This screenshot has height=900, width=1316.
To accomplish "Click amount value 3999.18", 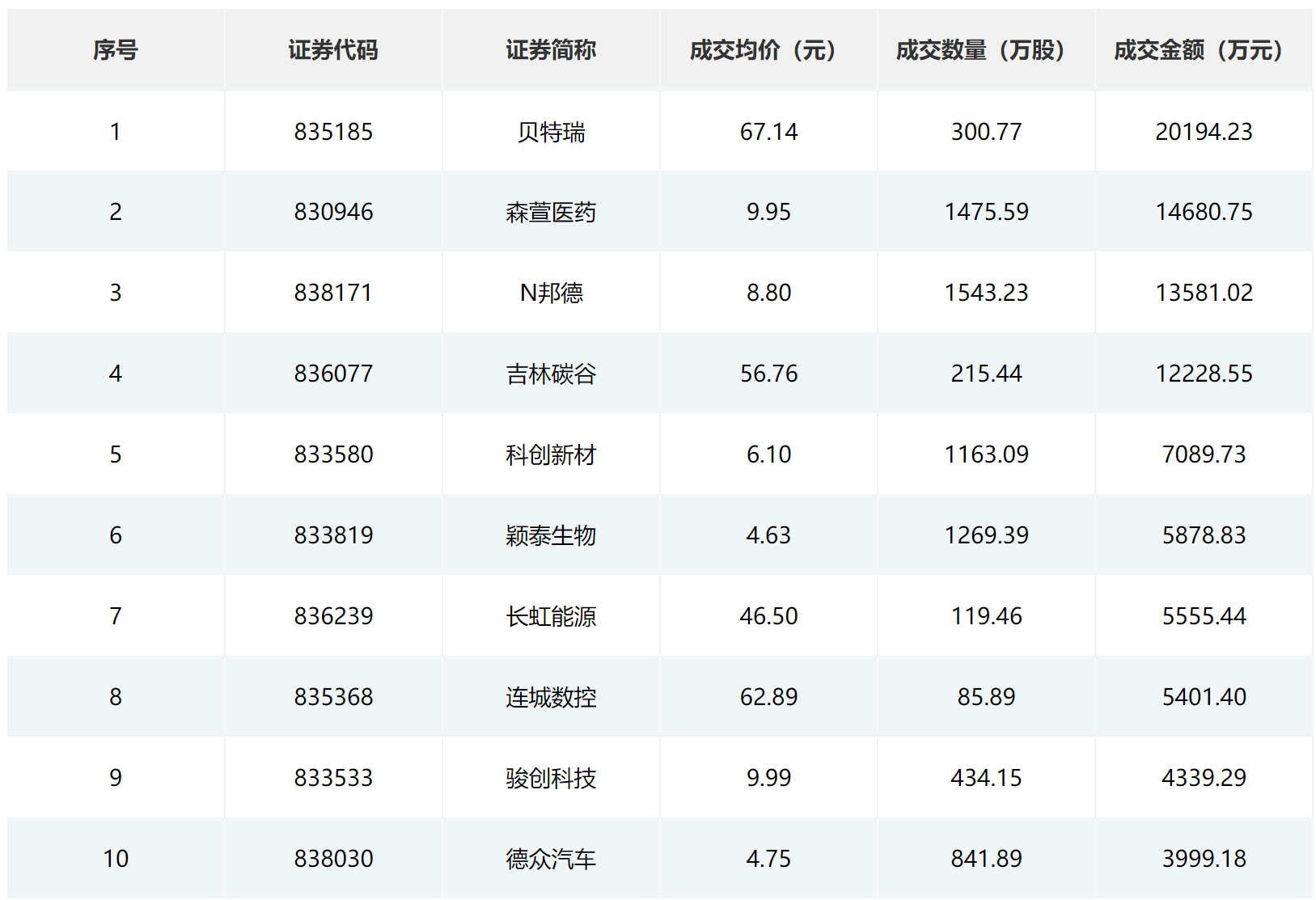I will tap(1204, 859).
